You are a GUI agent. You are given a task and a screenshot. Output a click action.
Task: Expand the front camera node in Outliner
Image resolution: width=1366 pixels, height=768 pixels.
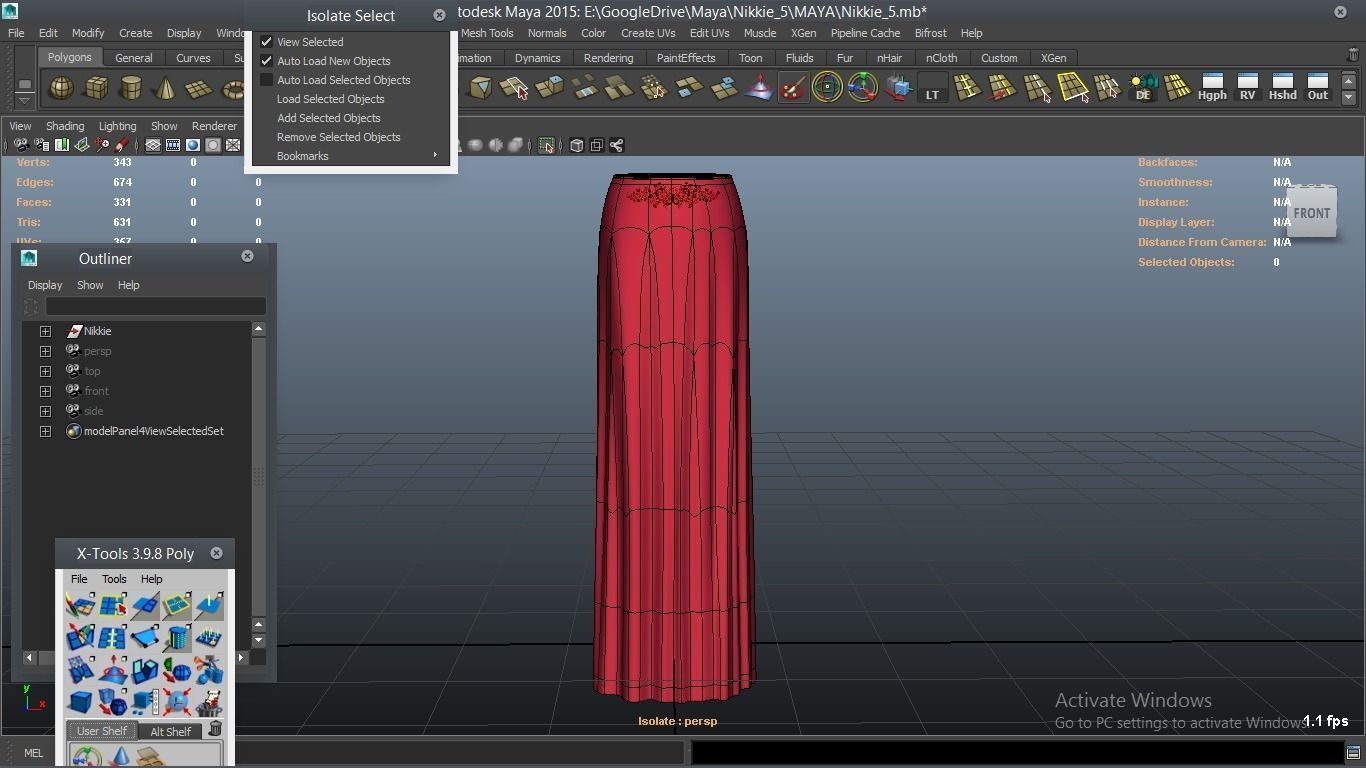45,391
